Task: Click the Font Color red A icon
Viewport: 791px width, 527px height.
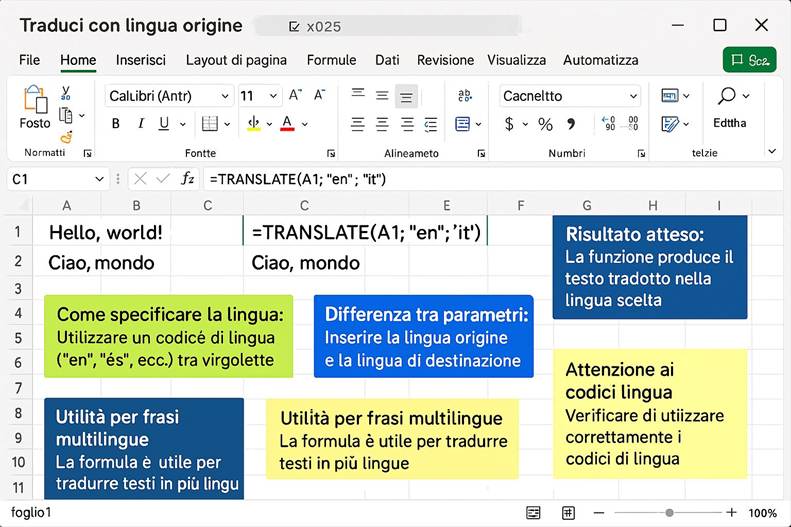Action: pyautogui.click(x=287, y=124)
